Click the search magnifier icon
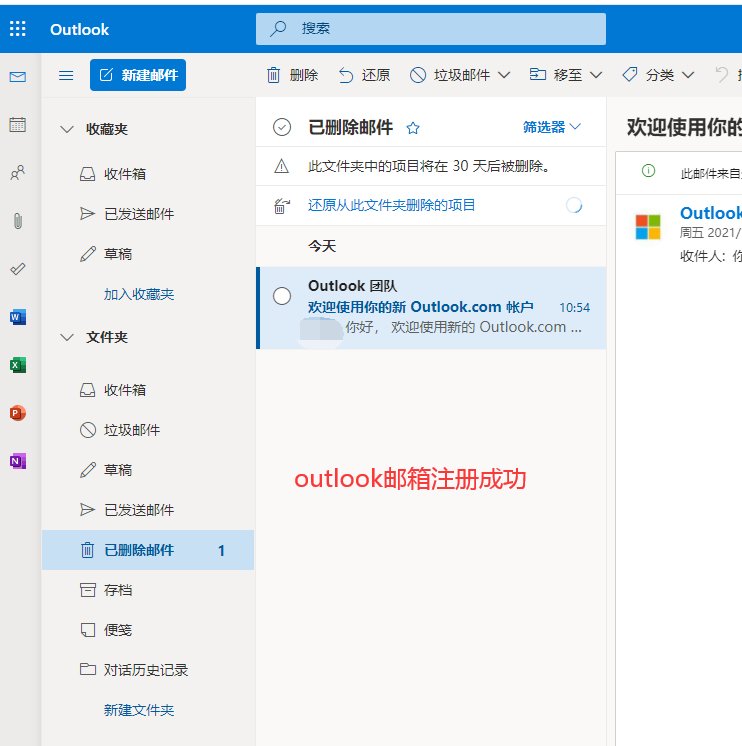 point(278,29)
